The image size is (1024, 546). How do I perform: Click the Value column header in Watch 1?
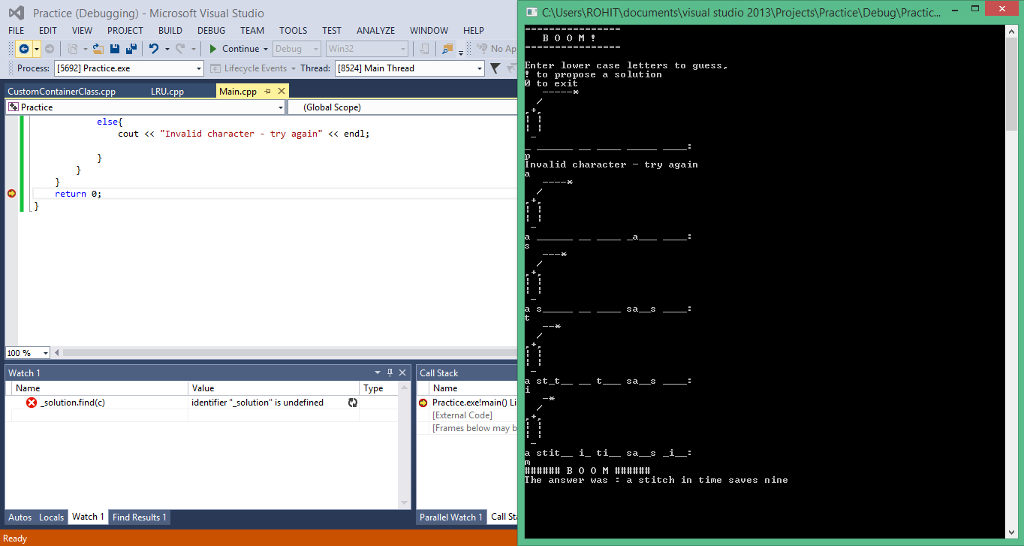pyautogui.click(x=274, y=388)
